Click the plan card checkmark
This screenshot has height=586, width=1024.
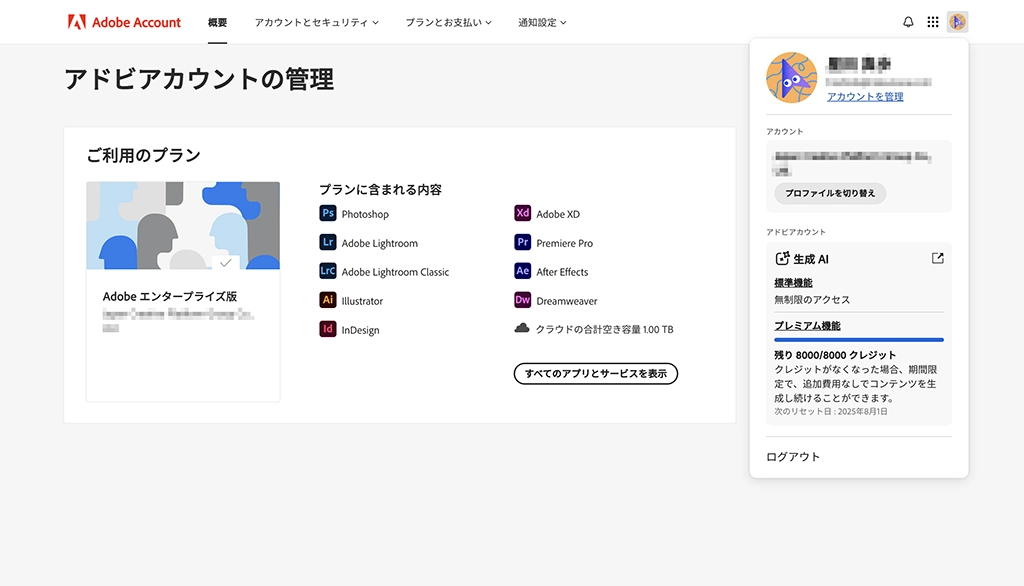[226, 263]
